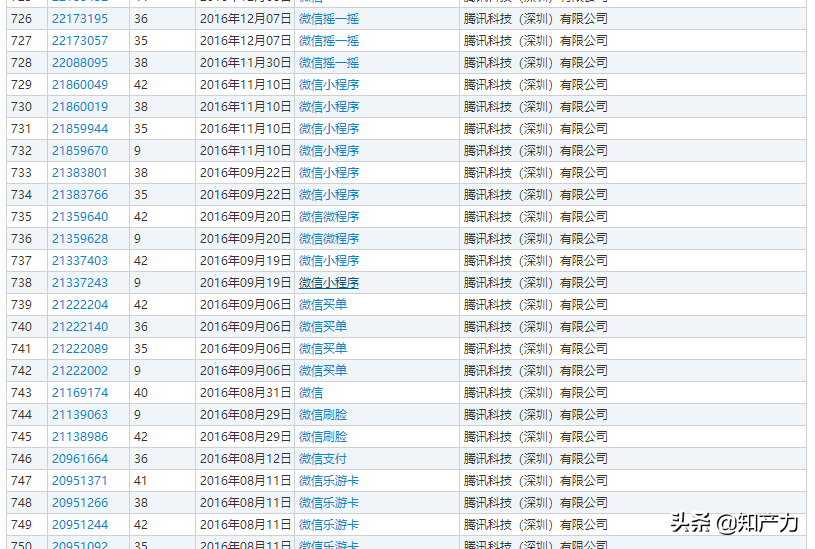Open application number 21337243

80,283
